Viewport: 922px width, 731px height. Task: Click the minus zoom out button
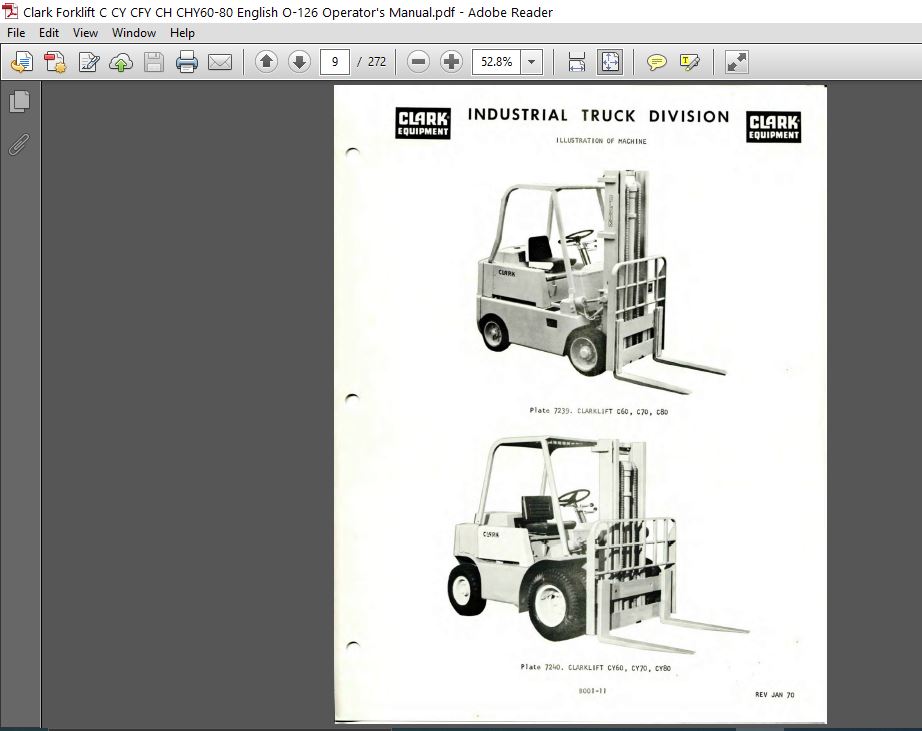[x=418, y=61]
